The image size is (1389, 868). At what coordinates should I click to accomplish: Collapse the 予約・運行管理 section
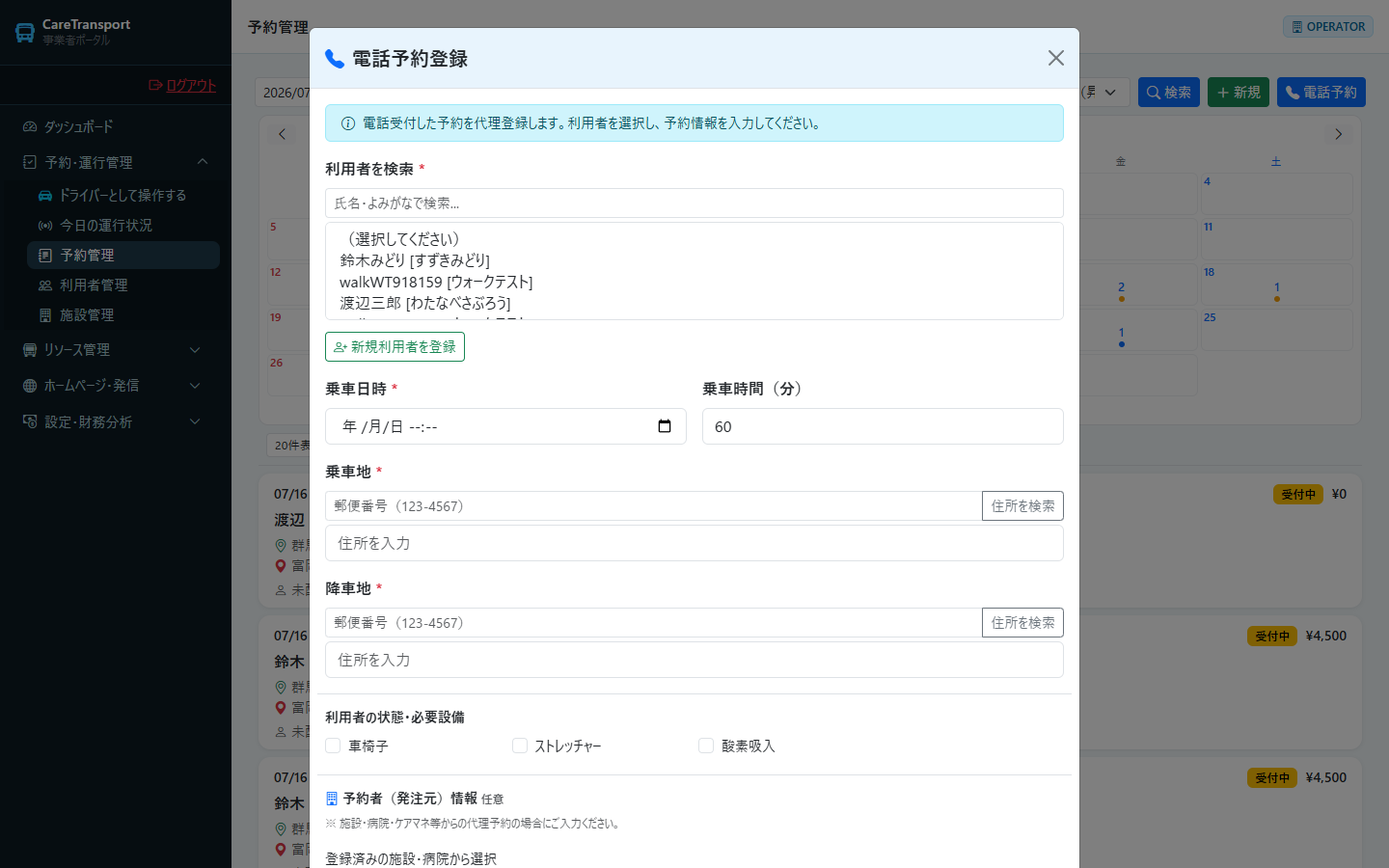coord(116,162)
